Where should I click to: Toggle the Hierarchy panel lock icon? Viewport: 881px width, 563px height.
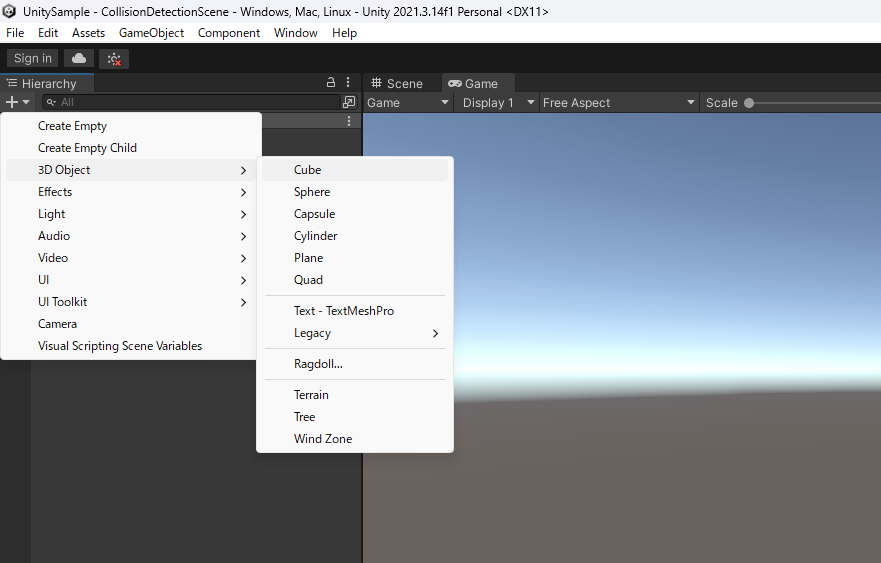point(331,83)
